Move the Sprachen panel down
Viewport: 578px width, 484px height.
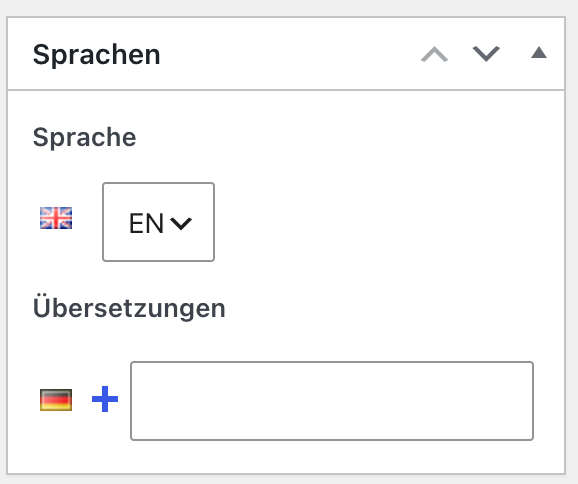tap(486, 54)
